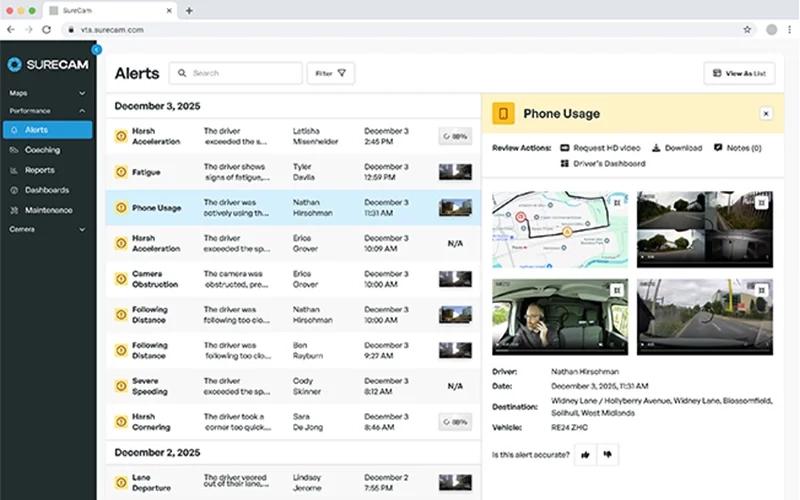This screenshot has height=500, width=800.
Task: Open Alerts in the sidebar
Action: pyautogui.click(x=47, y=130)
